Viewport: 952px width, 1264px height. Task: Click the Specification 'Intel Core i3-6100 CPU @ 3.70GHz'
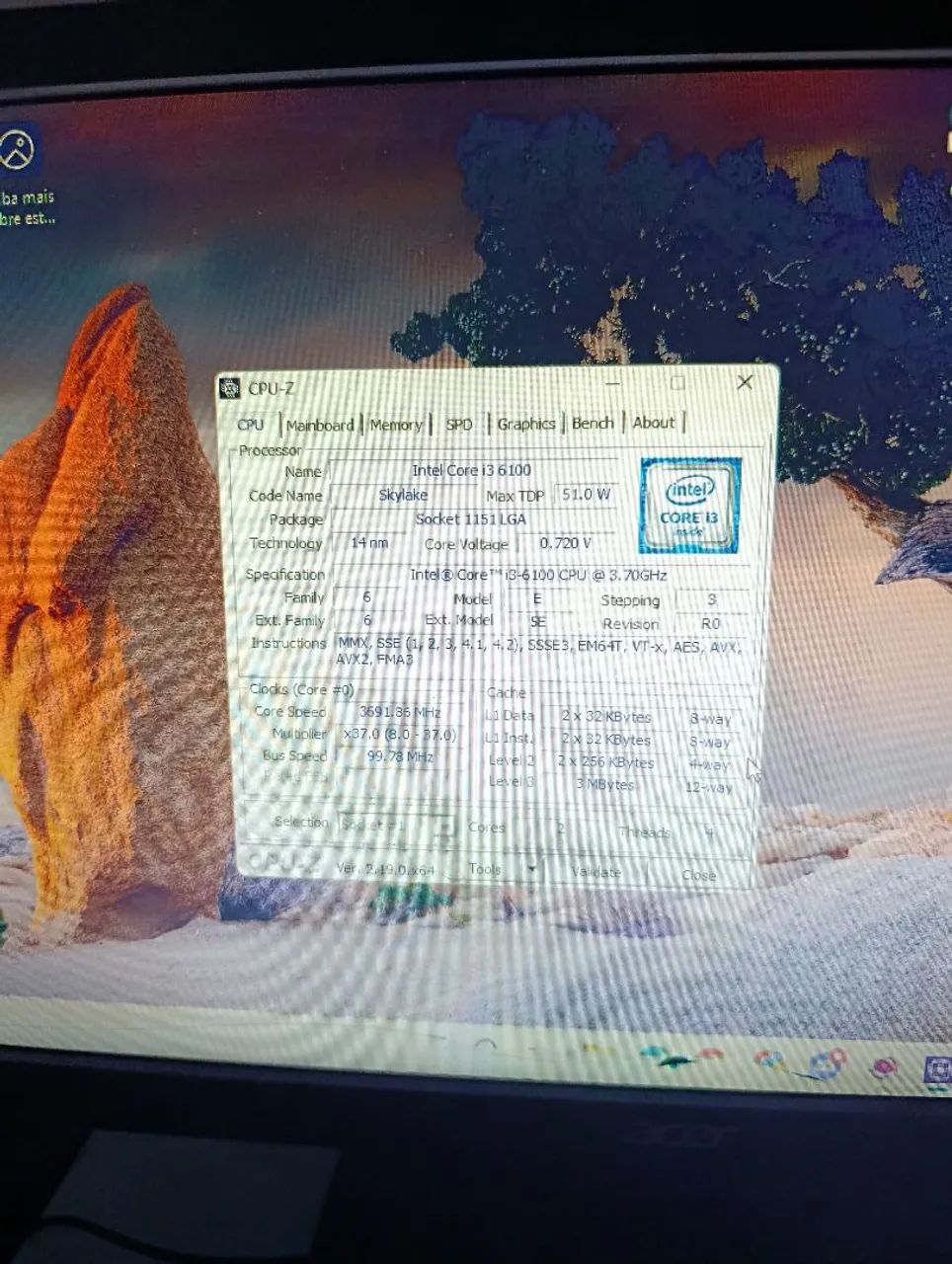538,575
